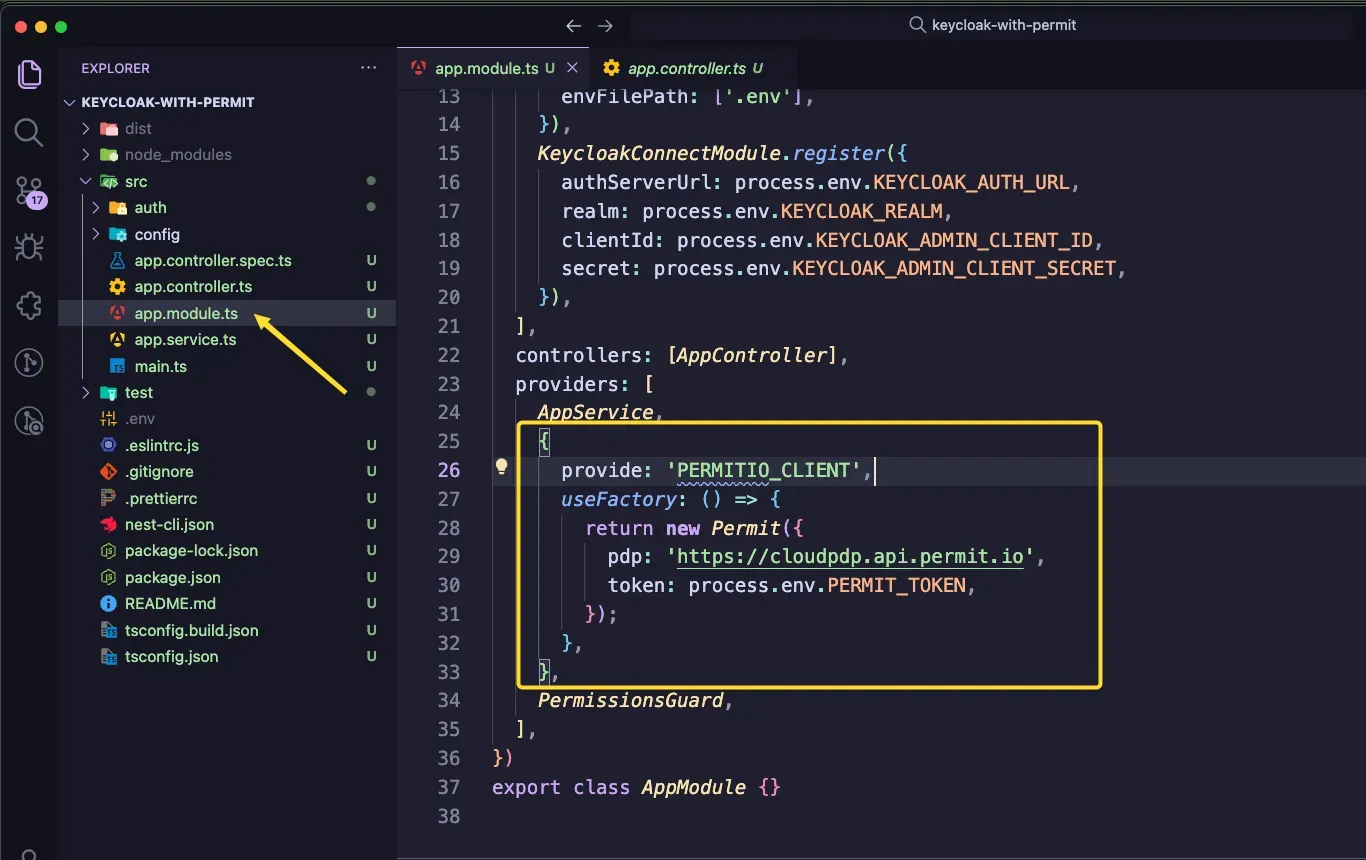Expand the auth folder
Image resolution: width=1366 pixels, height=860 pixels.
point(150,208)
